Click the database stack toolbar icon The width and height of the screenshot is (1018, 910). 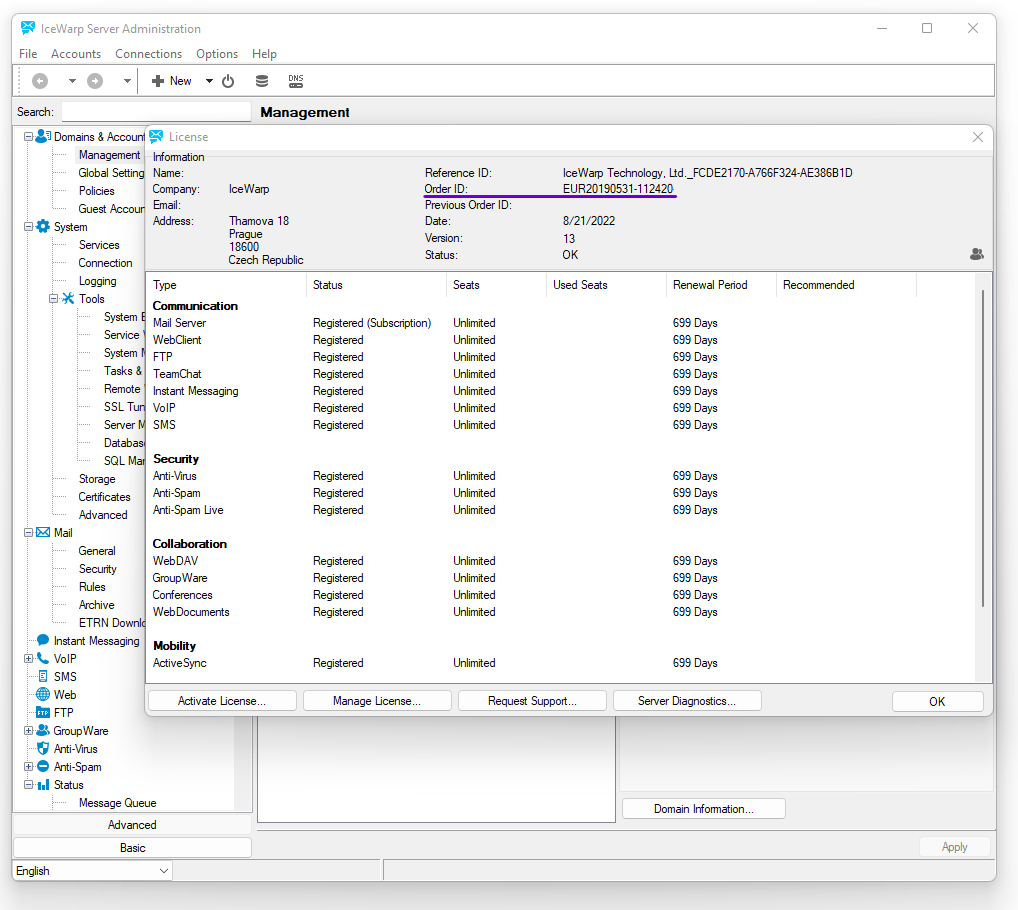pos(262,81)
